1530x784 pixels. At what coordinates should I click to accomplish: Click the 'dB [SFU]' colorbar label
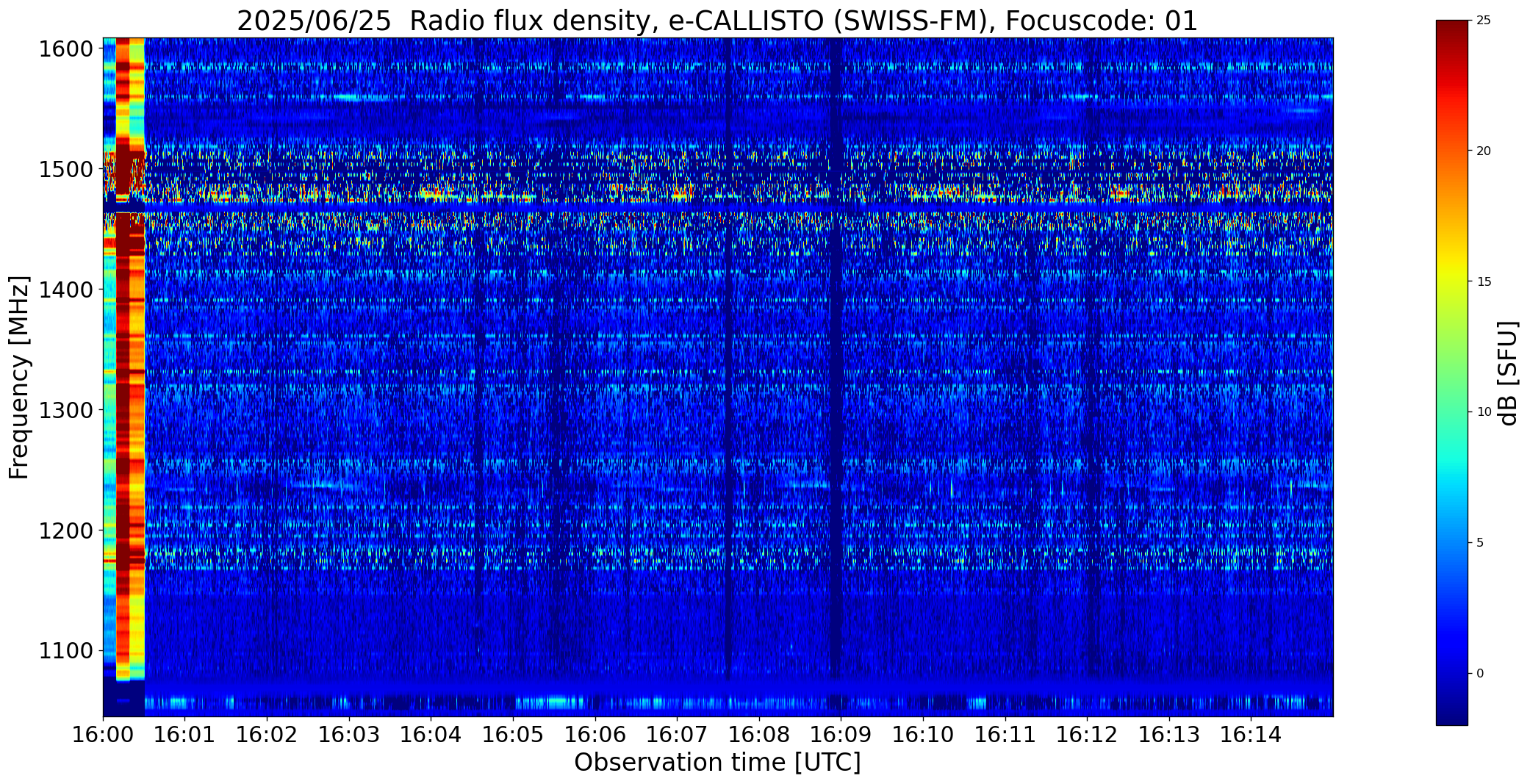[1509, 373]
